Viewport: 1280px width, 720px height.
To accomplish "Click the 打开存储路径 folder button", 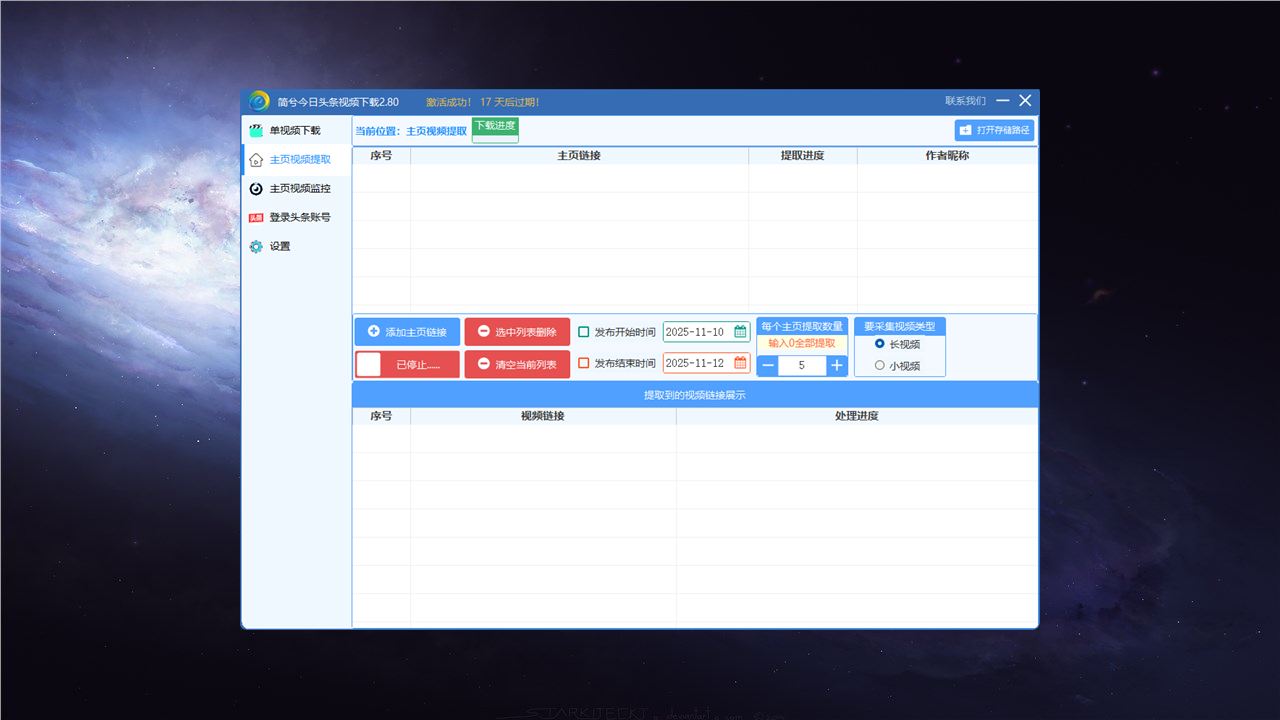I will [x=994, y=130].
